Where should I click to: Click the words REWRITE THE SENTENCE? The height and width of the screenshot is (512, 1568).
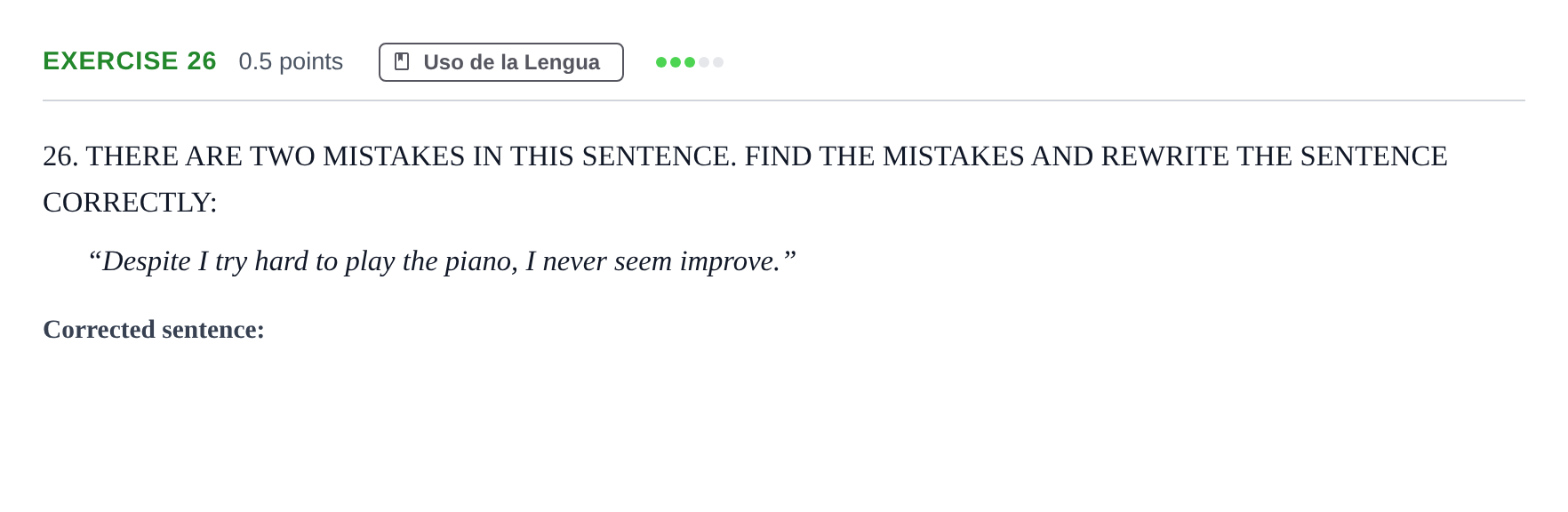pyautogui.click(x=1274, y=156)
